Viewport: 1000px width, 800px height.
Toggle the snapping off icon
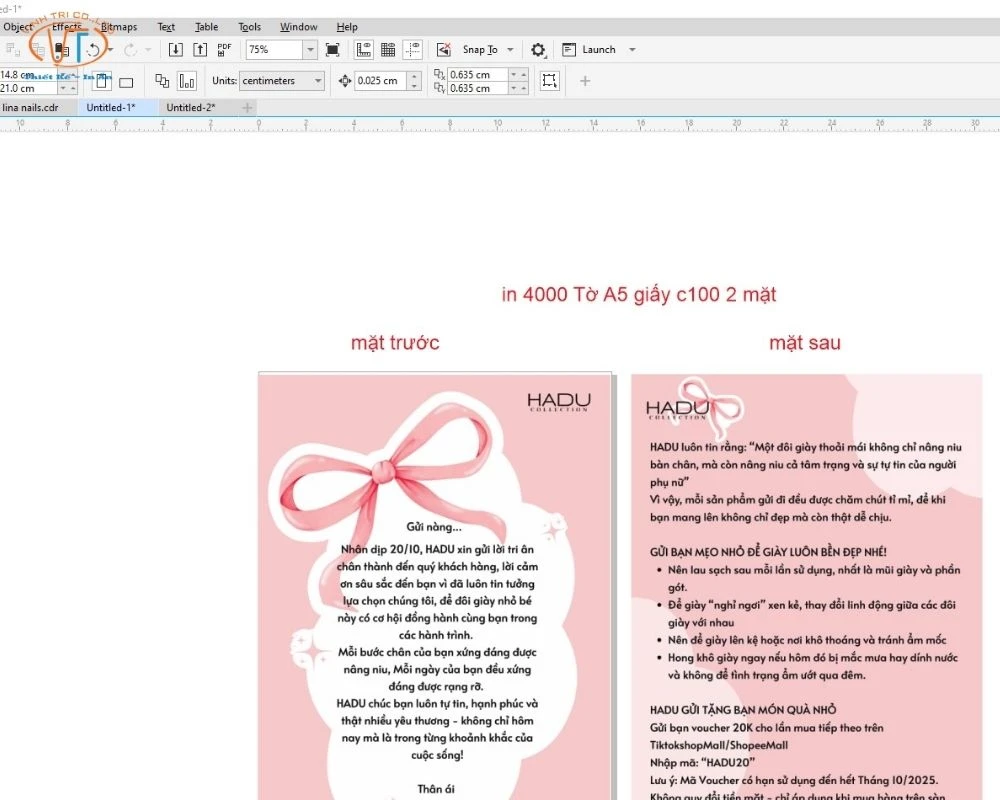[x=443, y=49]
